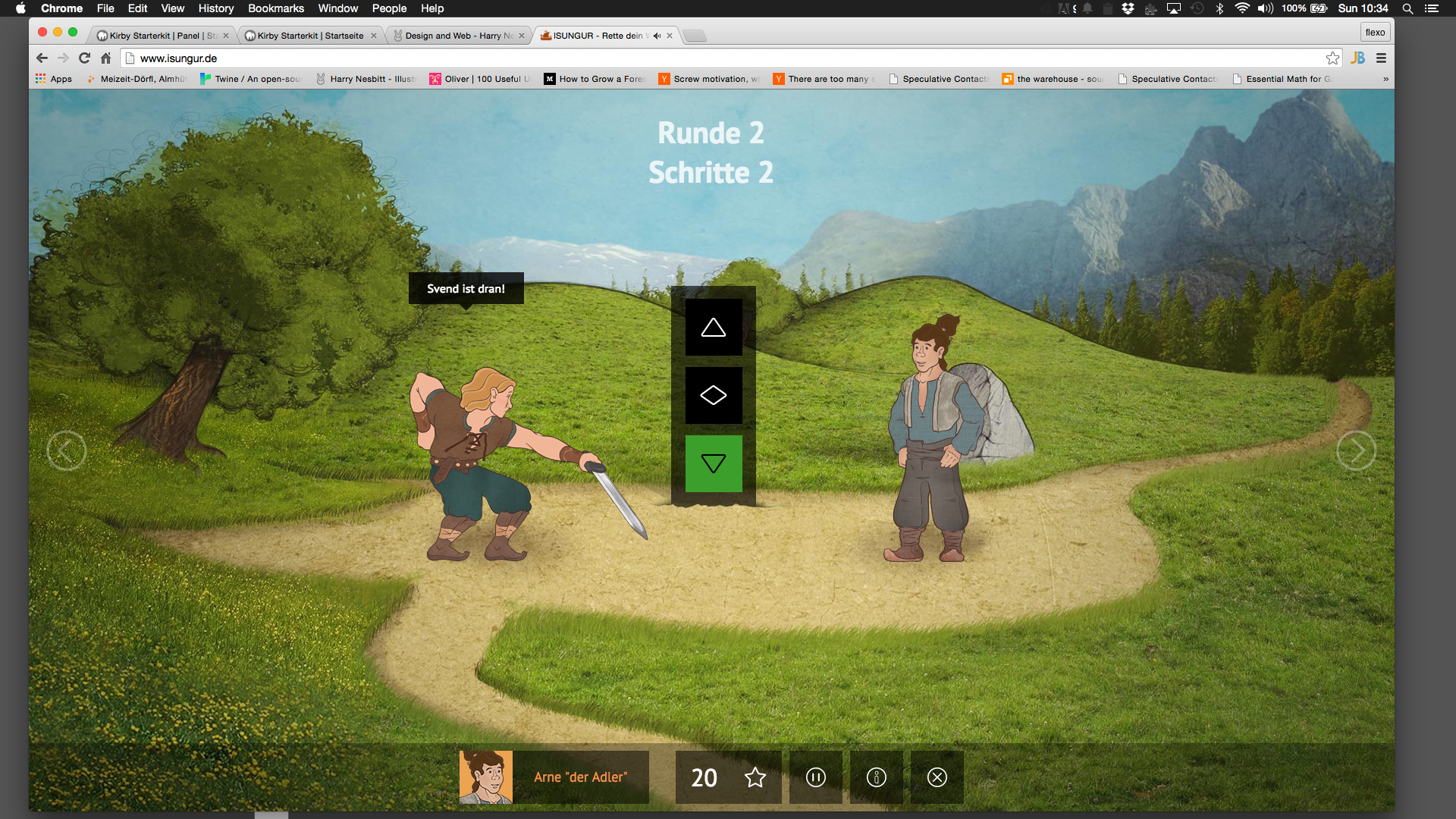
Task: Pause the game with pause icon
Action: [x=815, y=777]
